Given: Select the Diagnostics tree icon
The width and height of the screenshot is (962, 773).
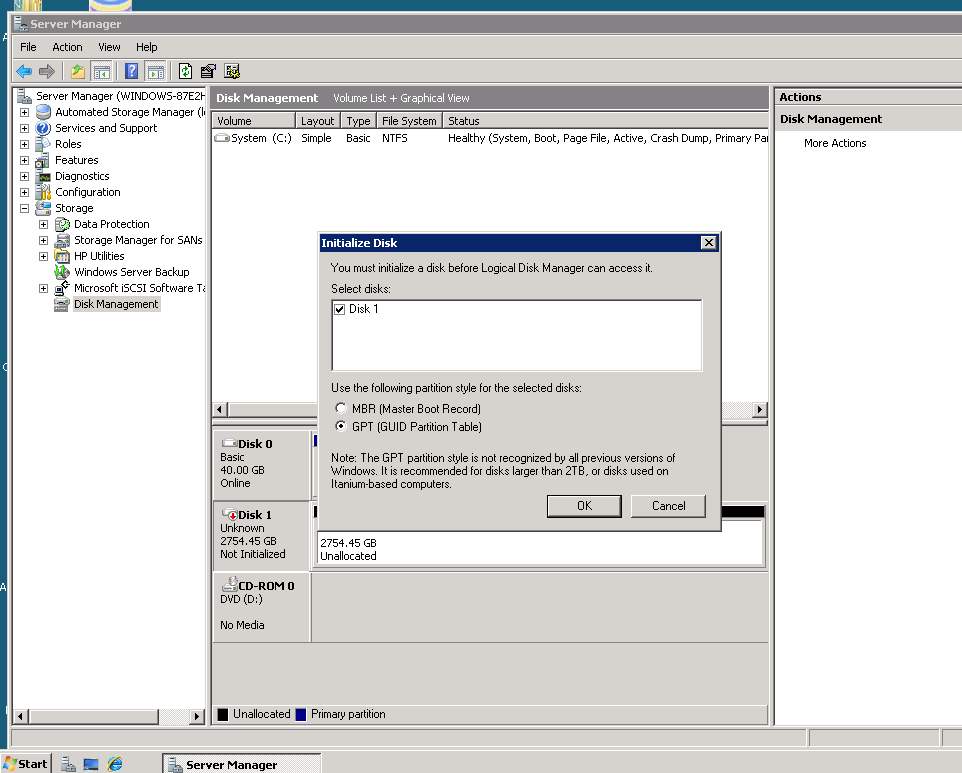Looking at the screenshot, I should [x=44, y=176].
